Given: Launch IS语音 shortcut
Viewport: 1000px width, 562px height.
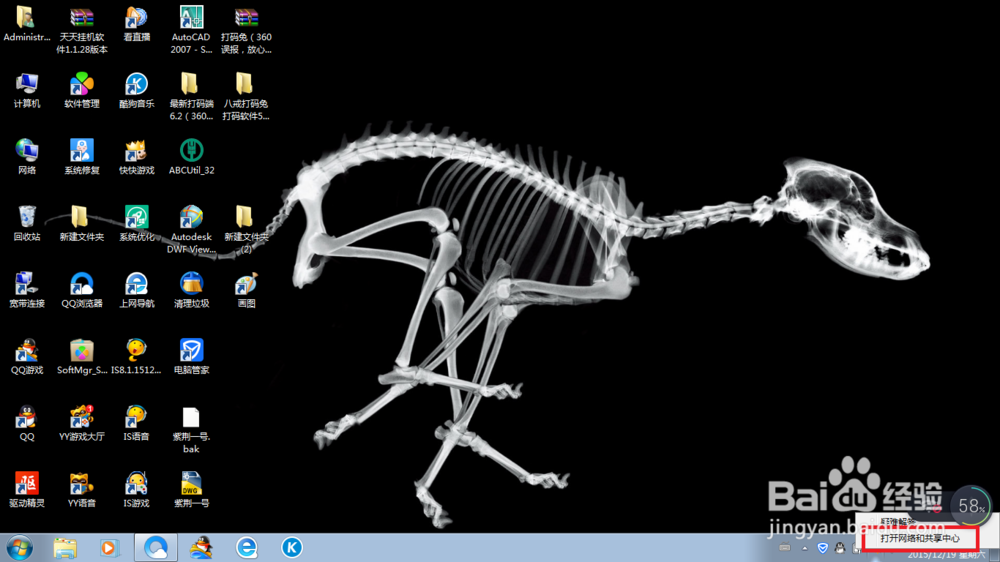Looking at the screenshot, I should click(136, 423).
